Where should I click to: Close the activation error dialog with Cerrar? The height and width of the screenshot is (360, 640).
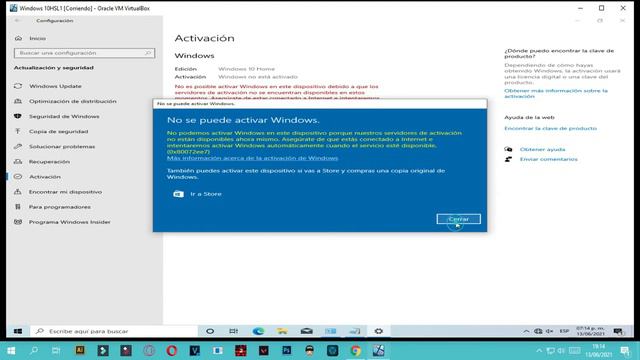[458, 219]
